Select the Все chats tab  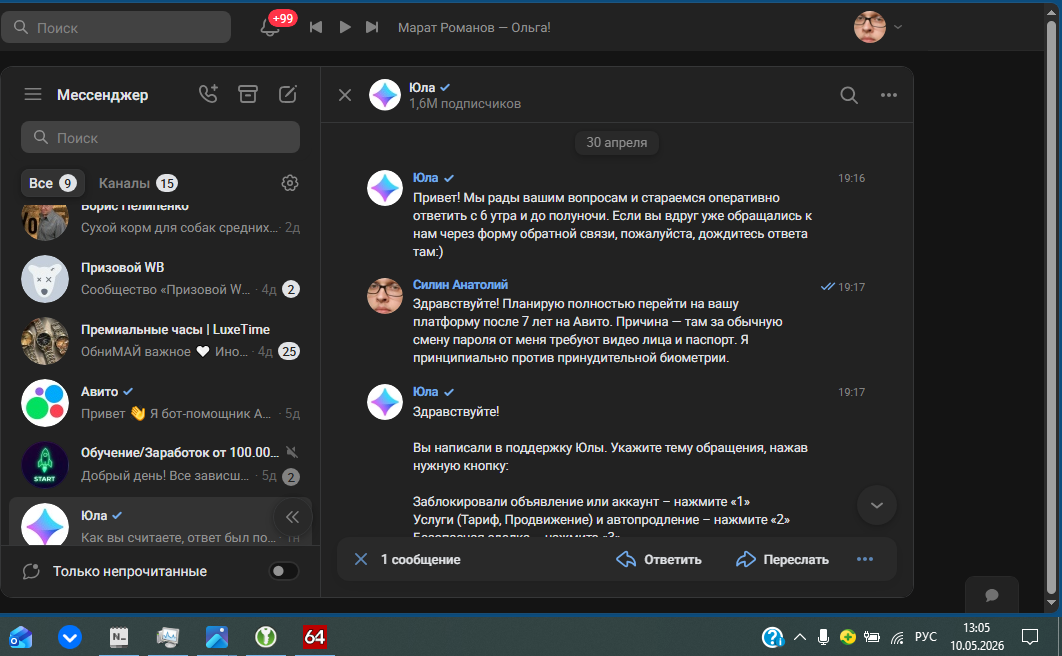(x=52, y=183)
